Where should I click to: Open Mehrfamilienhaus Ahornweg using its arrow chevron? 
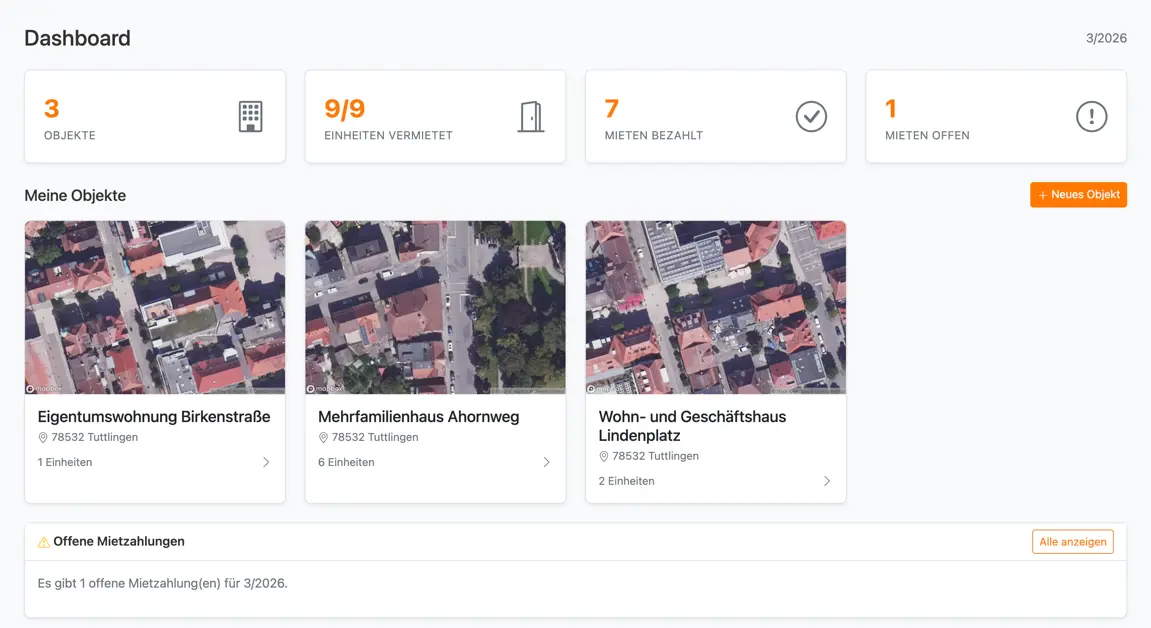(x=546, y=462)
